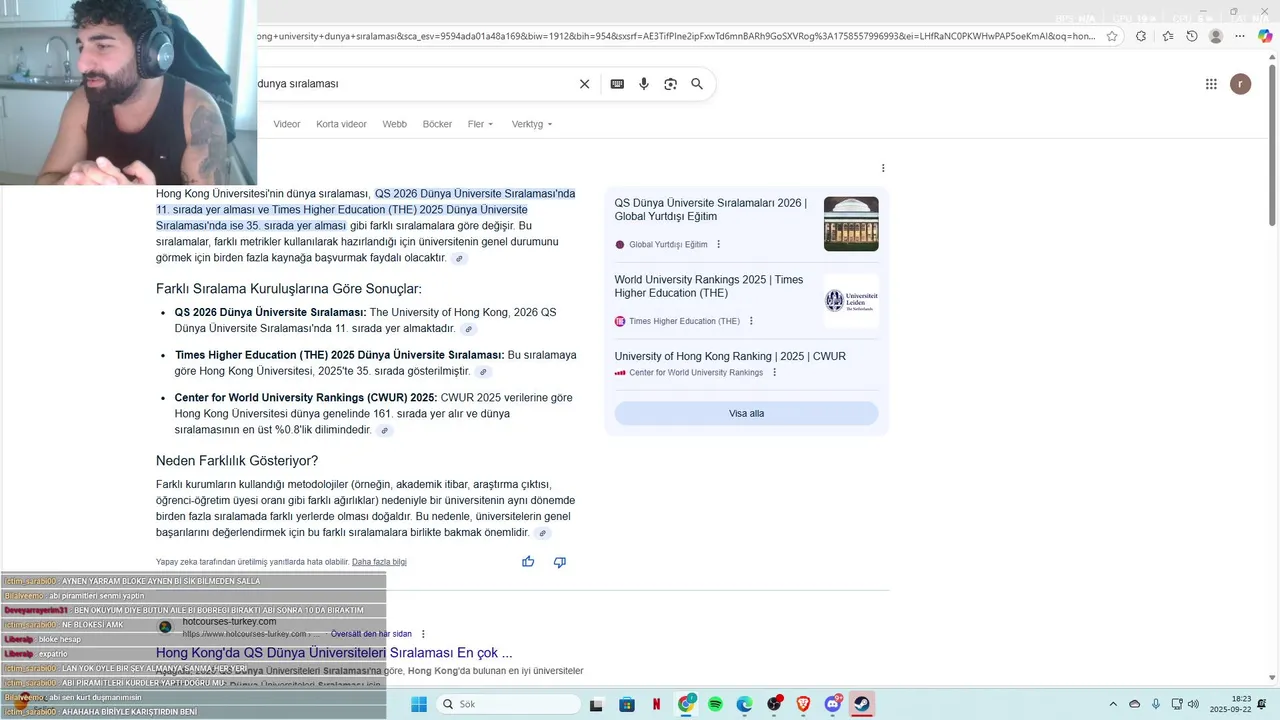
Task: Open Windows Start menu
Action: [419, 704]
